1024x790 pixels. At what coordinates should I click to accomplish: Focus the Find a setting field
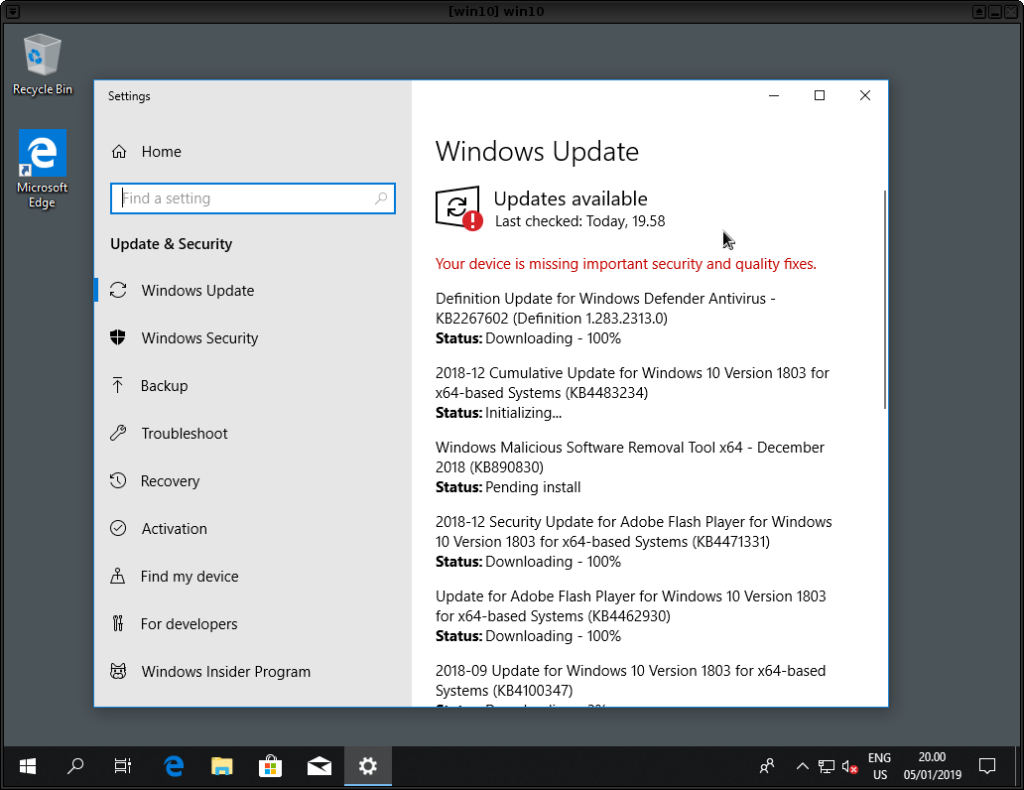pos(253,198)
